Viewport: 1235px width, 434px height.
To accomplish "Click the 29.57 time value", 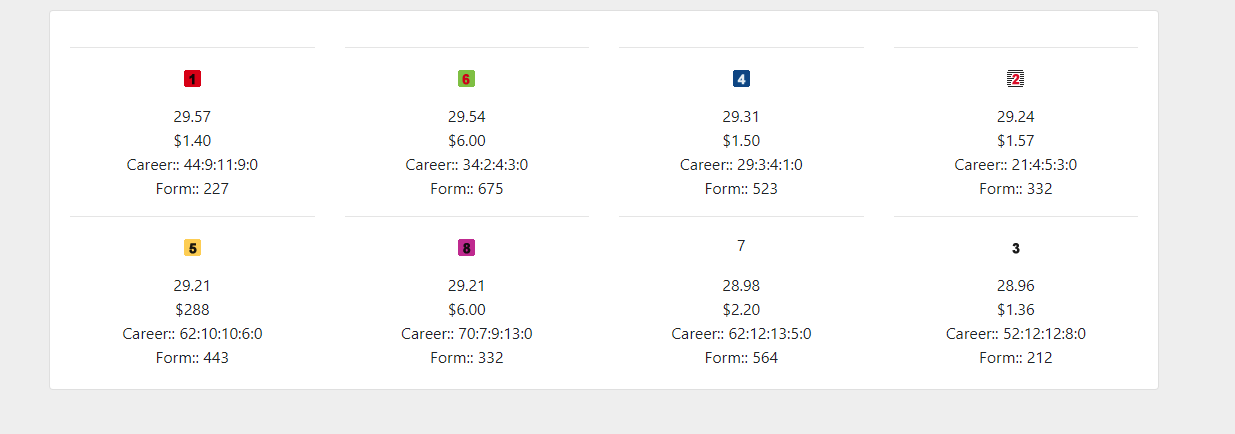I will 192,116.
